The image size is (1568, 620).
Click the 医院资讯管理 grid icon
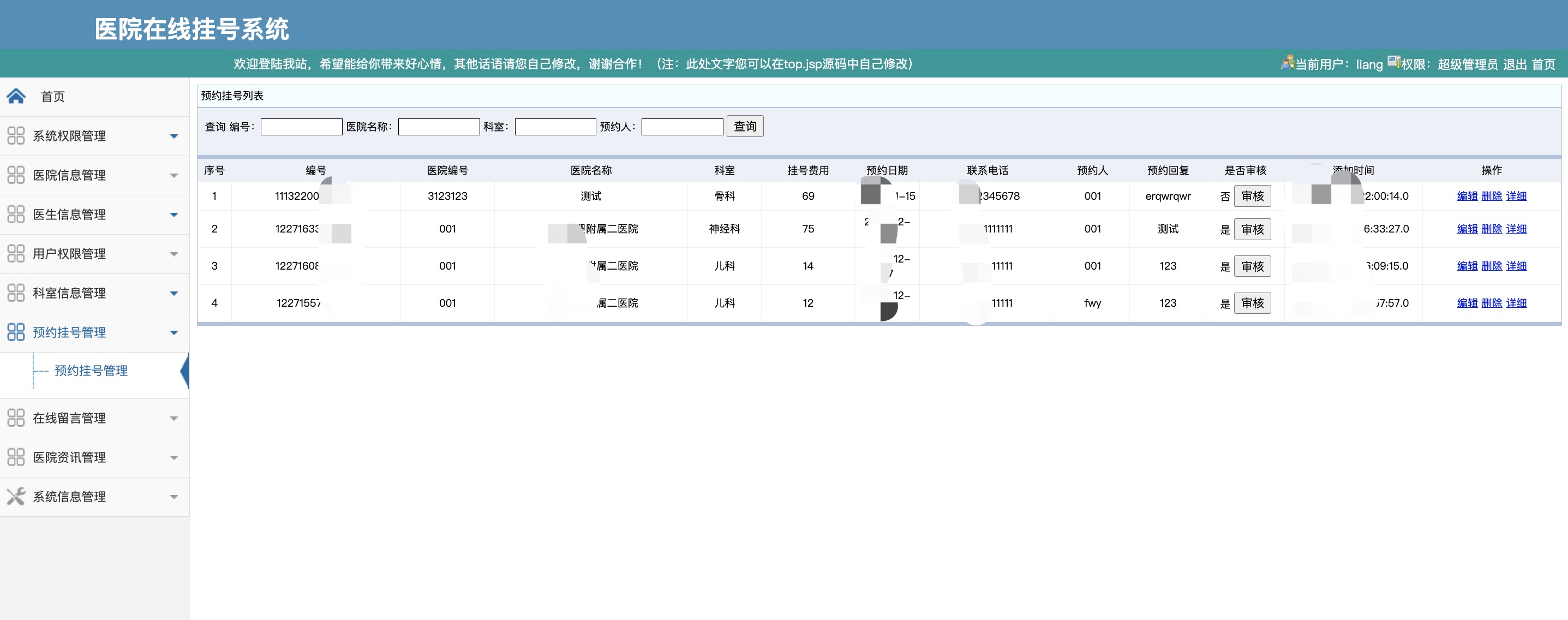(x=16, y=457)
